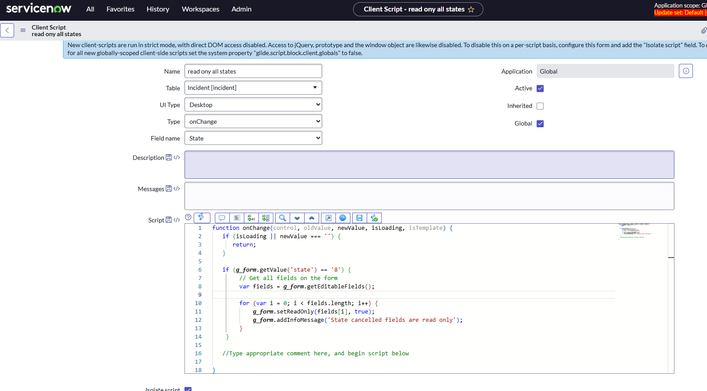Click the script editor minimap

(635, 230)
